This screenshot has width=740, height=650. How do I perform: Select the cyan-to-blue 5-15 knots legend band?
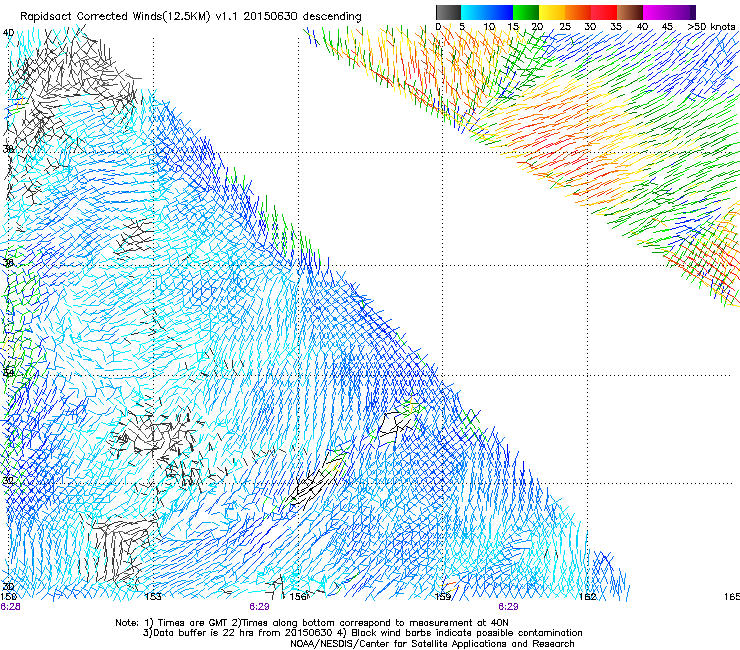487,12
